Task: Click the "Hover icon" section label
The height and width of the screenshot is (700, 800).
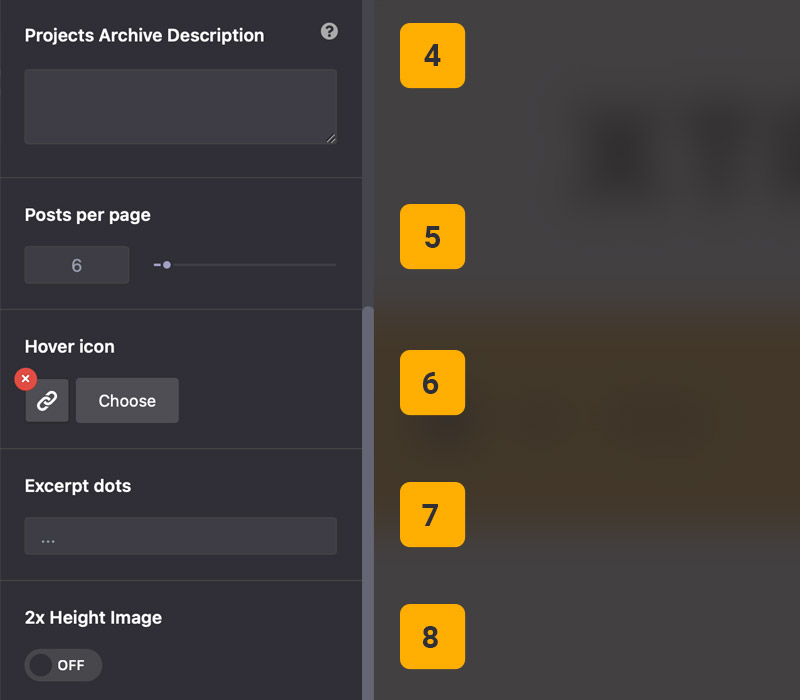Action: 69,347
